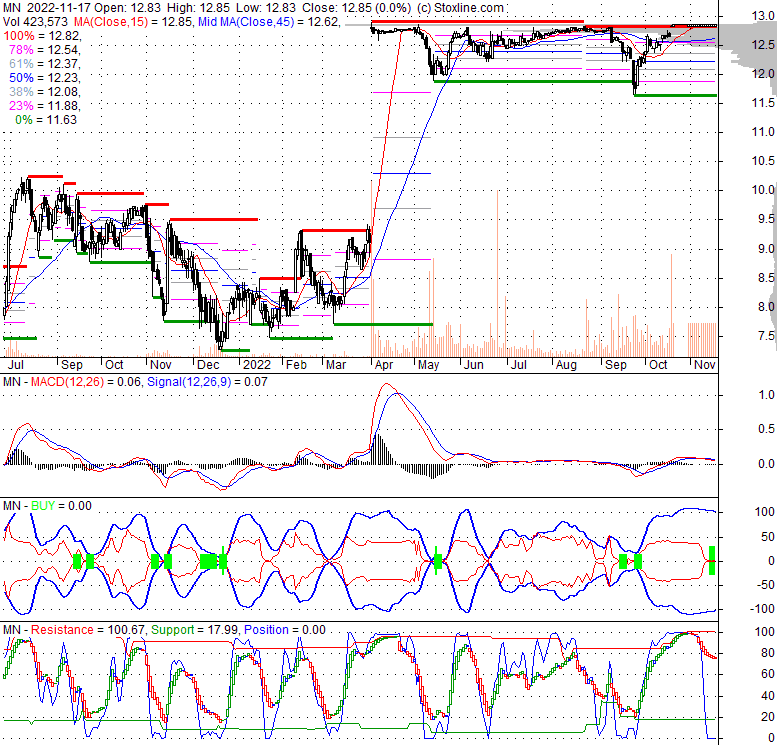Click the '38% = 12.08' Fibonacci level
Image resolution: width=778 pixels, height=746 pixels.
point(45,92)
